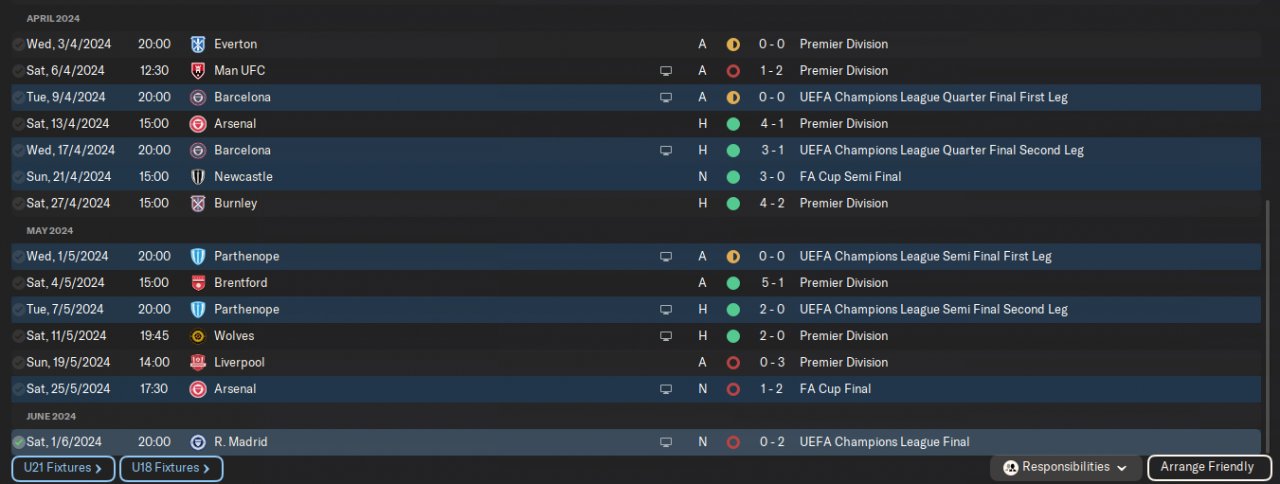Open the 3 - 1 Barcelona result
The width and height of the screenshot is (1280, 484).
point(770,150)
